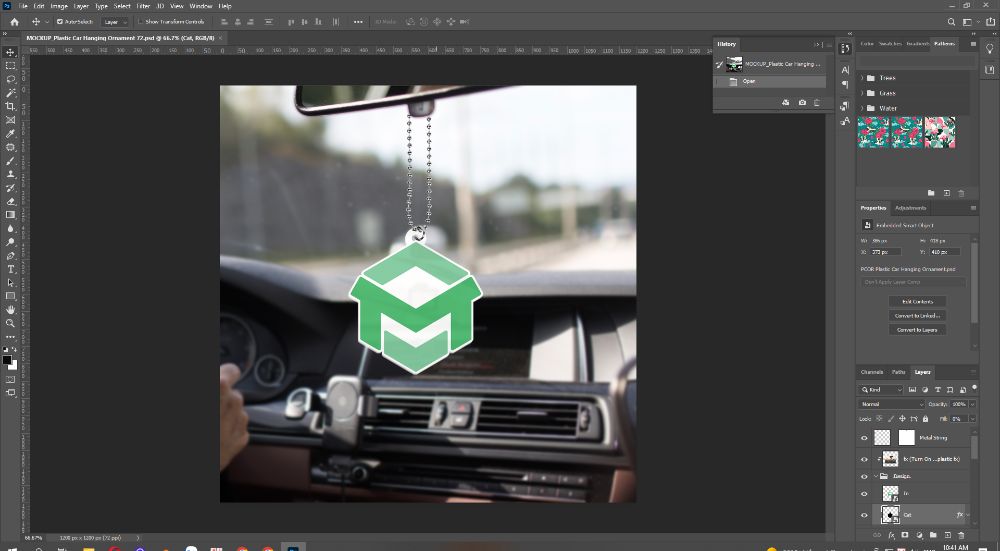This screenshot has height=551, width=1000.
Task: Click the Convert to Linked button
Action: [917, 316]
